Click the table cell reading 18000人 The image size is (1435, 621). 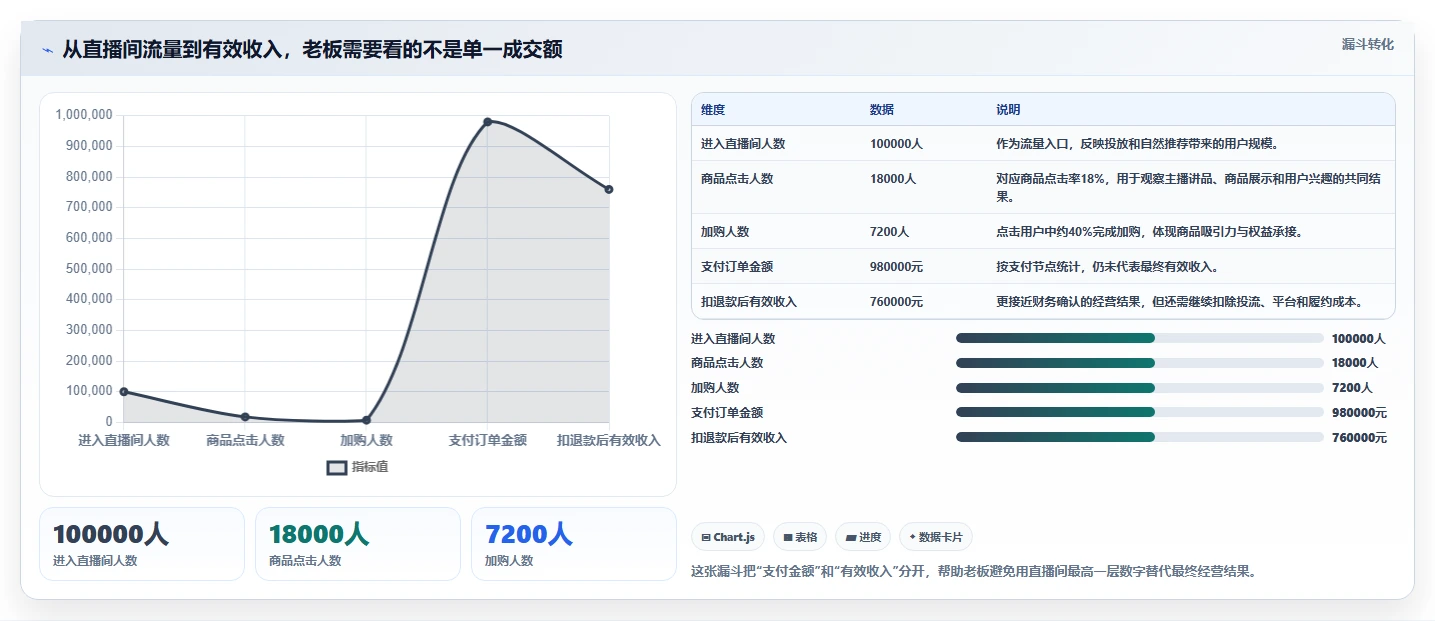(x=893, y=179)
